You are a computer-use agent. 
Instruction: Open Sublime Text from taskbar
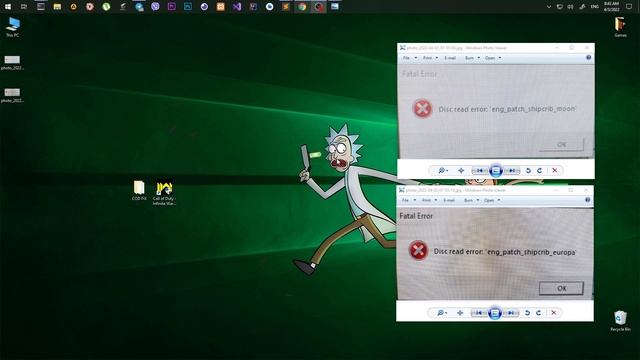click(x=286, y=7)
